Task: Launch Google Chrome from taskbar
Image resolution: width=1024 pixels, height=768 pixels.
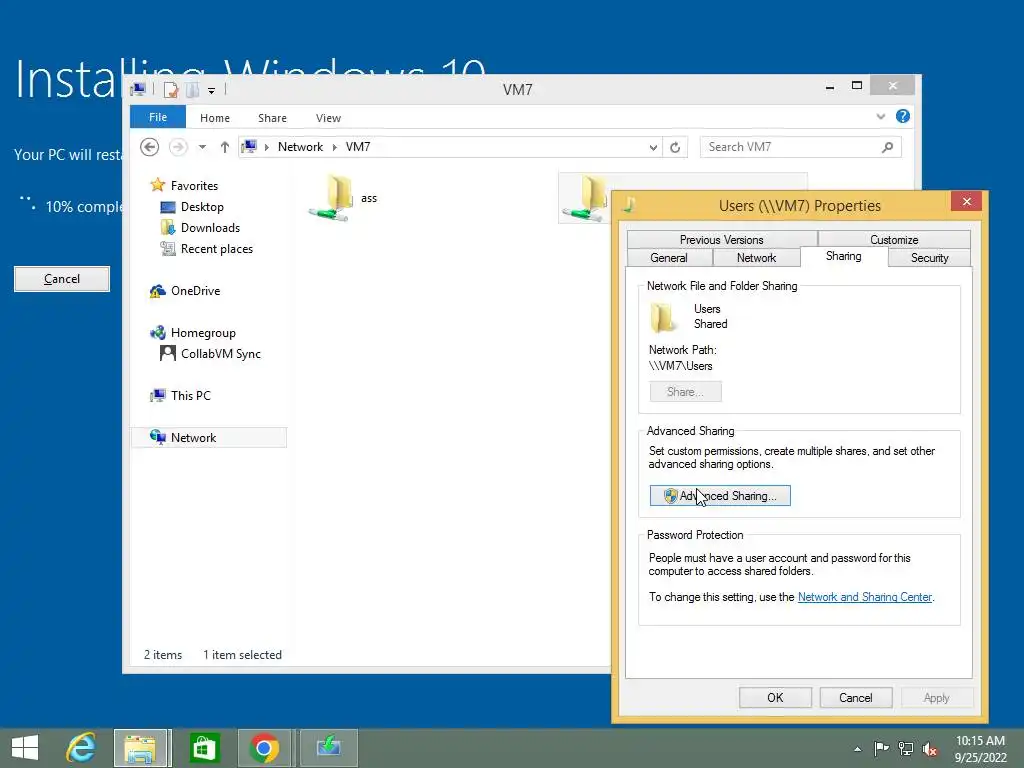Action: point(264,748)
